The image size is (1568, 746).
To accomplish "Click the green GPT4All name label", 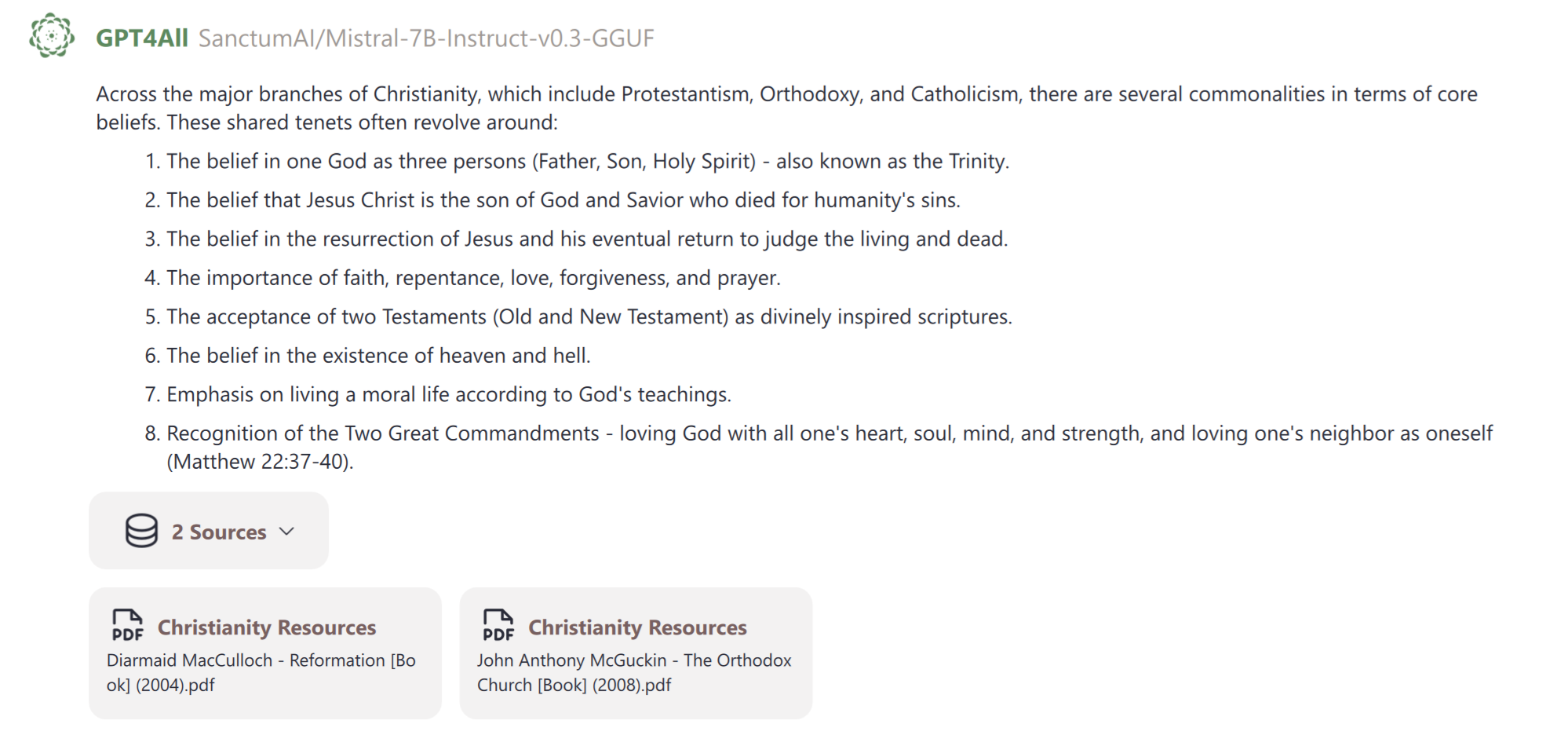I will [x=141, y=38].
